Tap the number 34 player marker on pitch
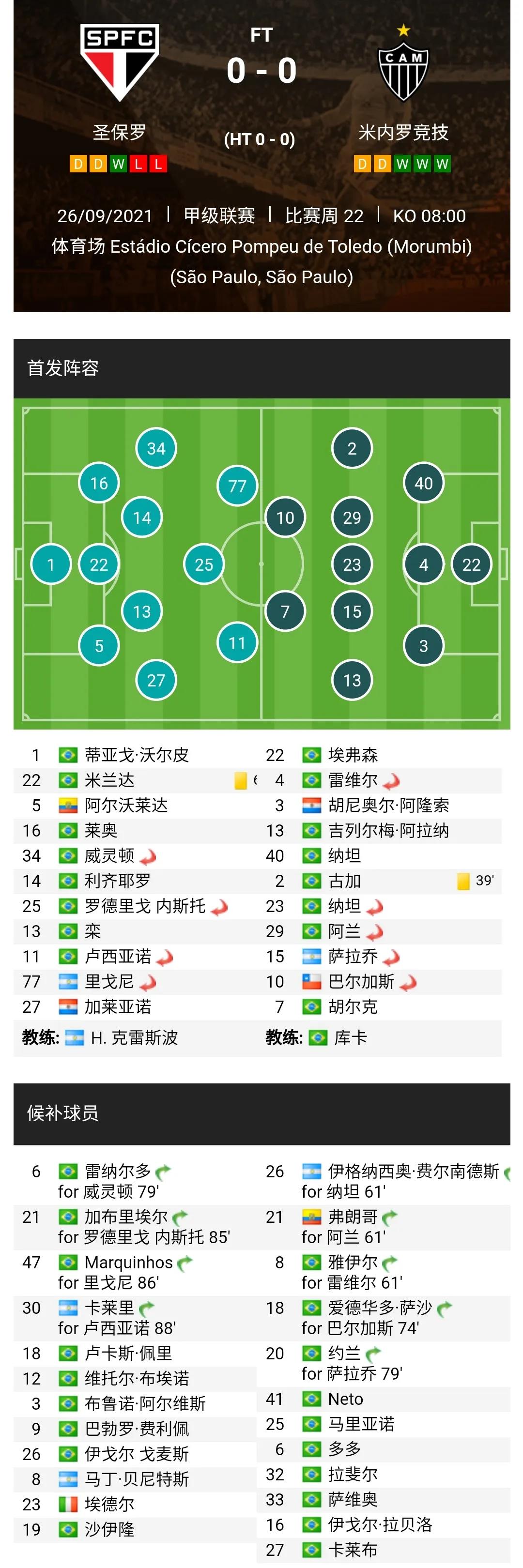This screenshot has width=523, height=1568. (156, 449)
